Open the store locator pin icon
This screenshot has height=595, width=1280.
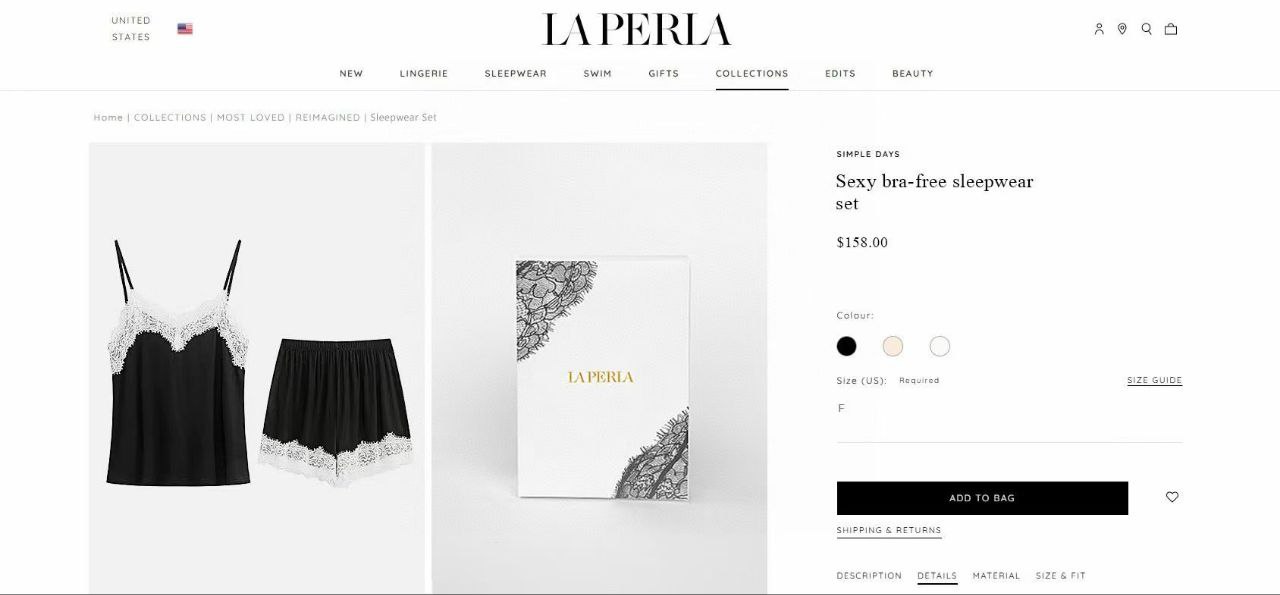1122,29
